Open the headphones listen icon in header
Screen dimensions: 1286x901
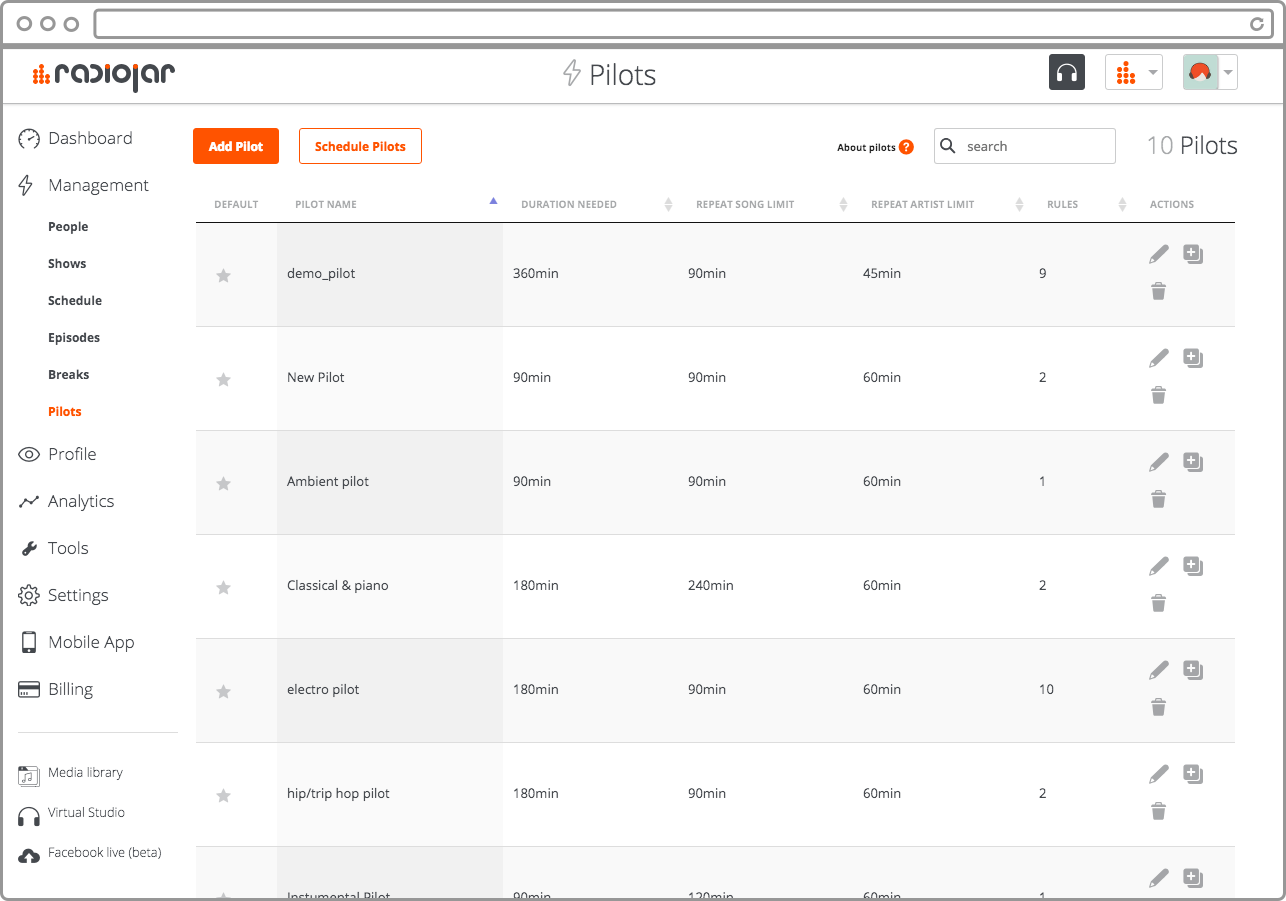coord(1066,73)
